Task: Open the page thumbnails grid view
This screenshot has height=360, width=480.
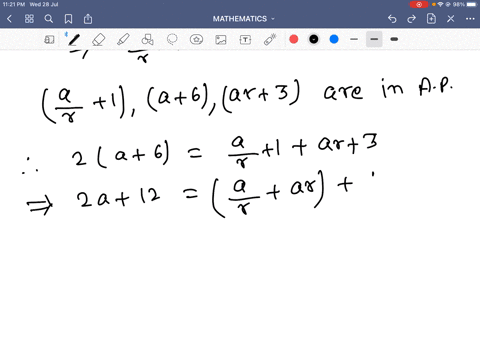Action: tap(29, 19)
